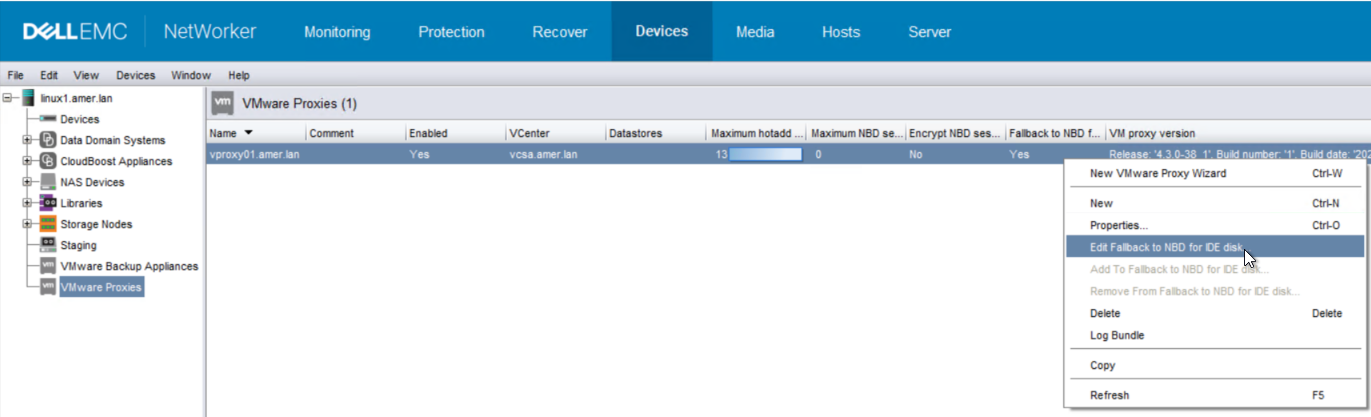Click the Libraries icon
1371x417 pixels.
(47, 203)
